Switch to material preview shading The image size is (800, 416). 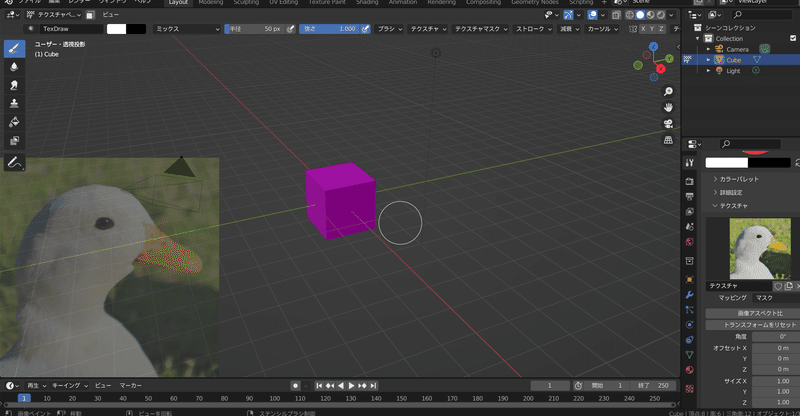pyautogui.click(x=651, y=15)
